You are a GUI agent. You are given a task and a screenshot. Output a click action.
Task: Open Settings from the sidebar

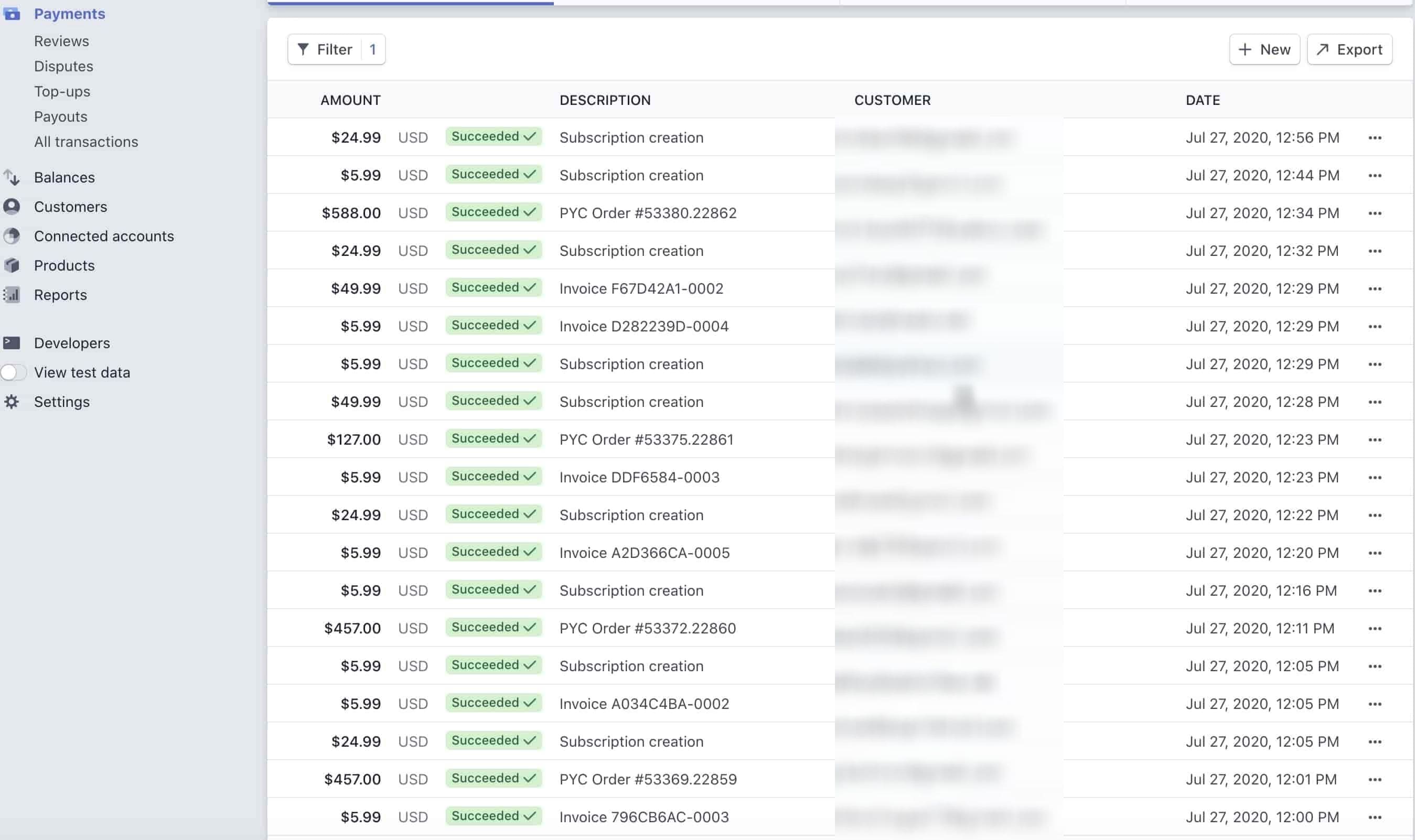62,402
